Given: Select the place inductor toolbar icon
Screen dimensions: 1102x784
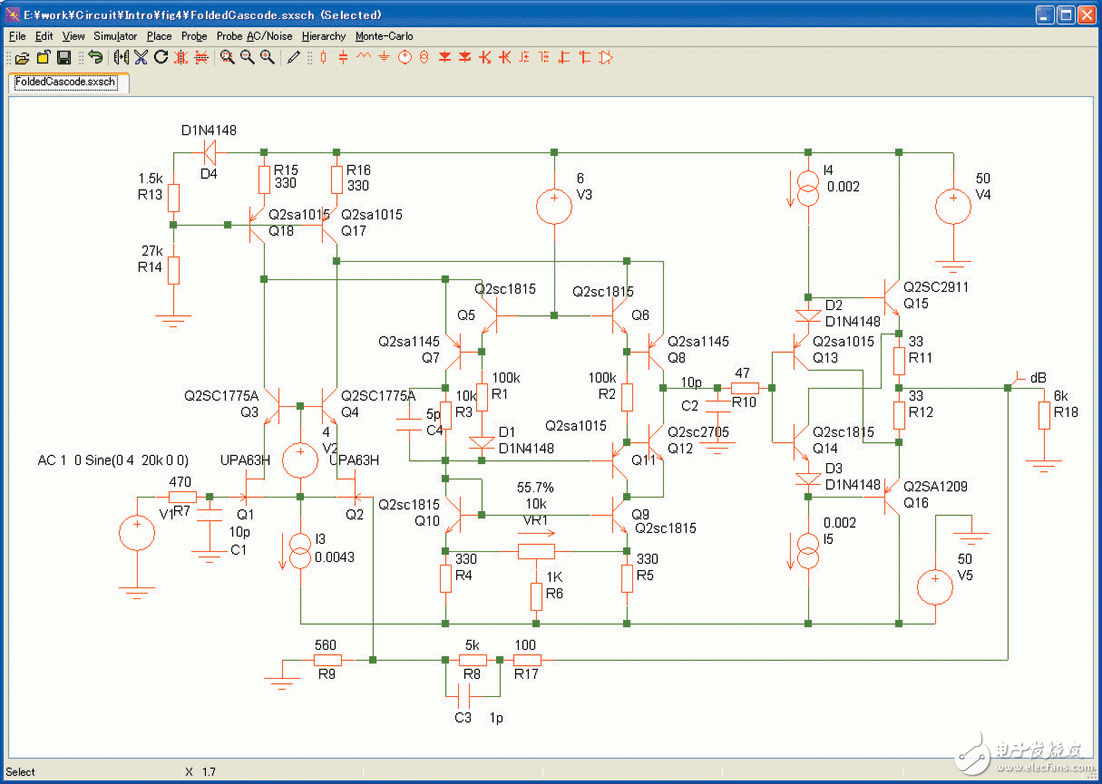Looking at the screenshot, I should [364, 58].
